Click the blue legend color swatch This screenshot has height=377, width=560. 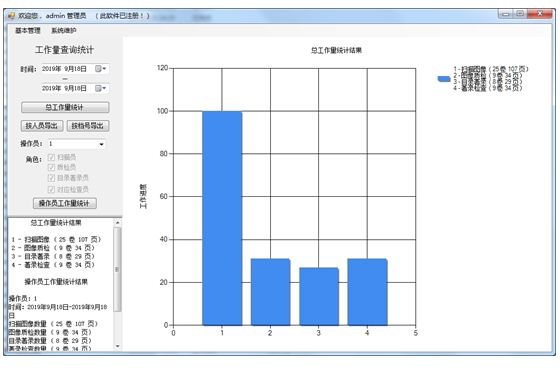(444, 79)
